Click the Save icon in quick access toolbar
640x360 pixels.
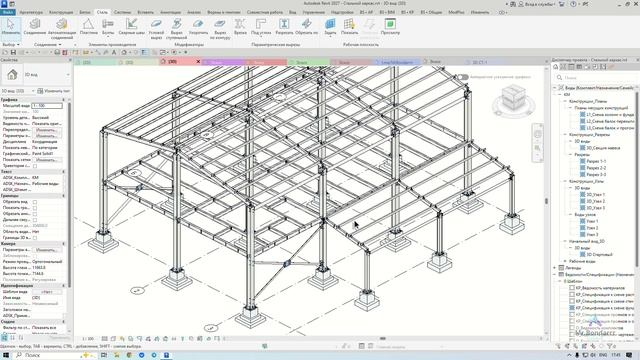[x=13, y=52]
